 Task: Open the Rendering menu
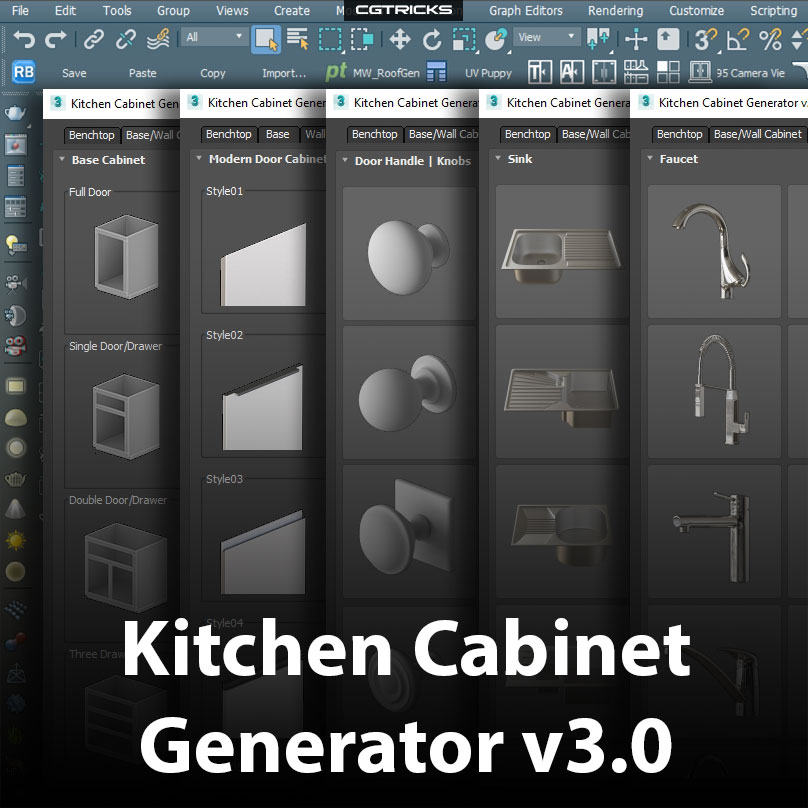coord(615,10)
